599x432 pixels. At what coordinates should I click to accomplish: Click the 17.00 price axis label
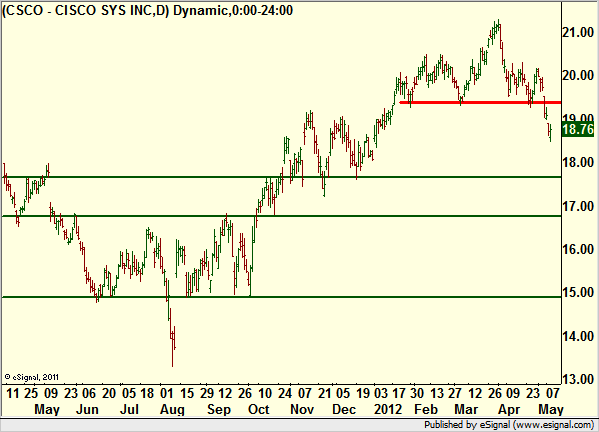578,206
